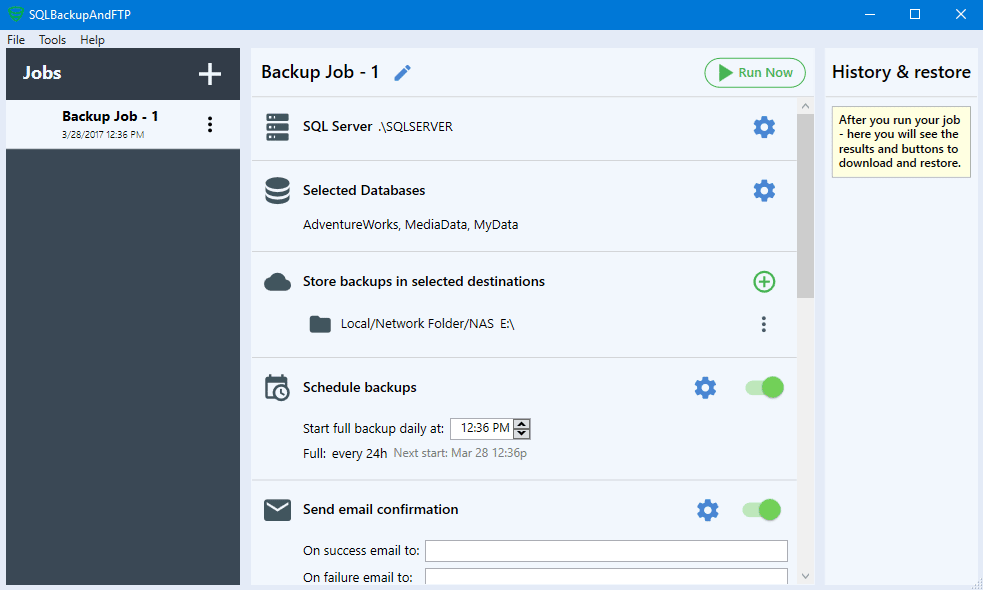983x590 pixels.
Task: Open Send email confirmation settings gear
Action: [707, 509]
